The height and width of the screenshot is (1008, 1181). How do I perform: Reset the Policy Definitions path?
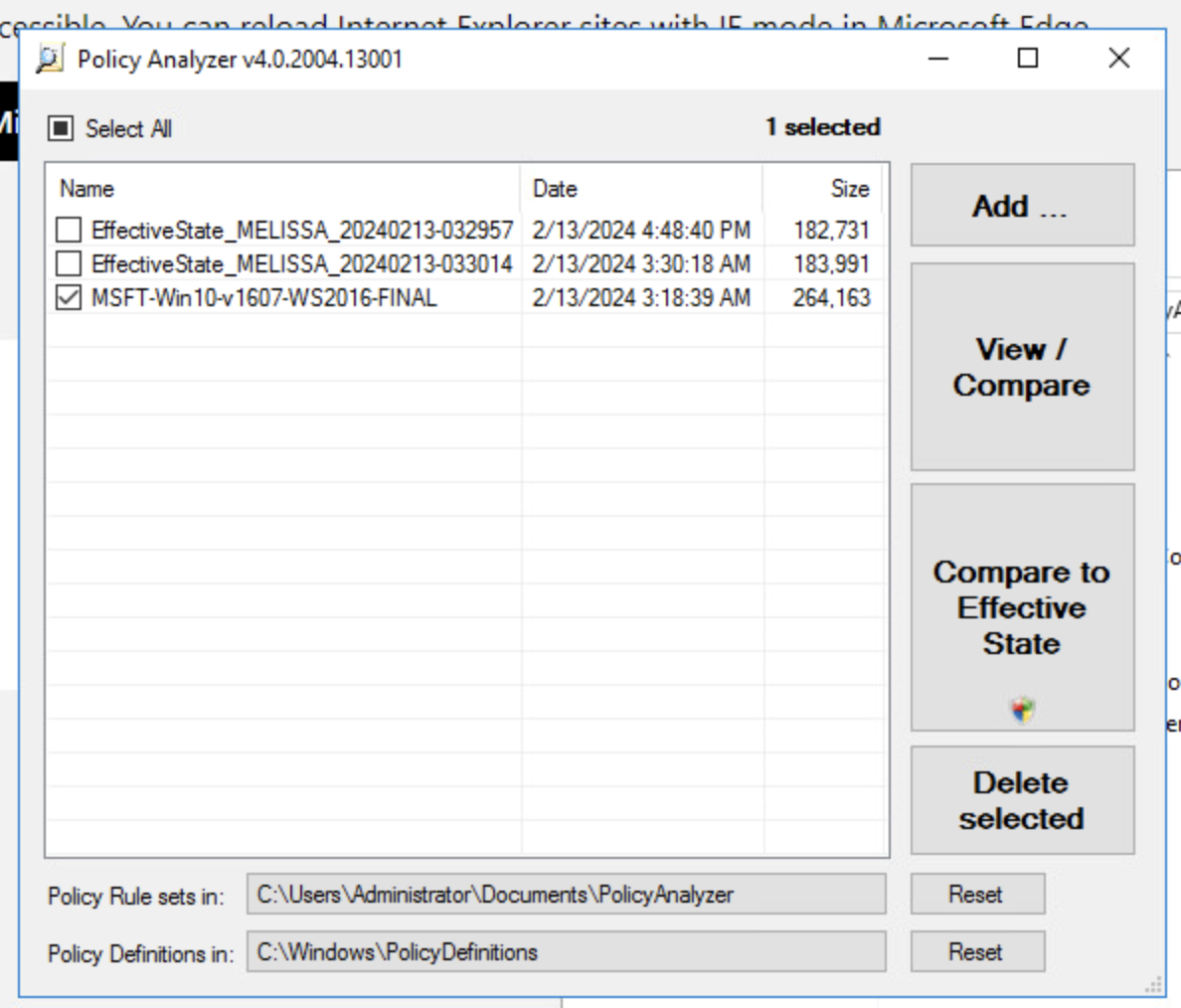[x=976, y=952]
